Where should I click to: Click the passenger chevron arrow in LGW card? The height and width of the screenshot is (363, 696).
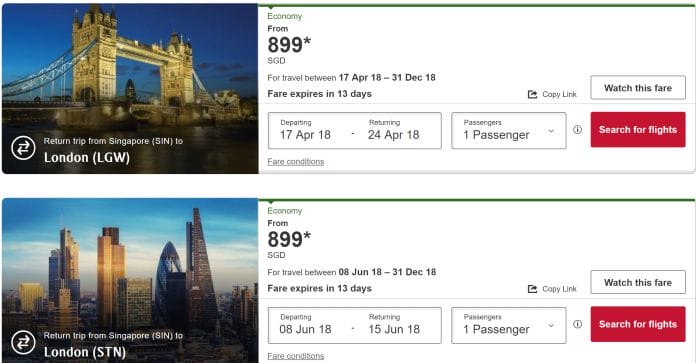point(551,131)
